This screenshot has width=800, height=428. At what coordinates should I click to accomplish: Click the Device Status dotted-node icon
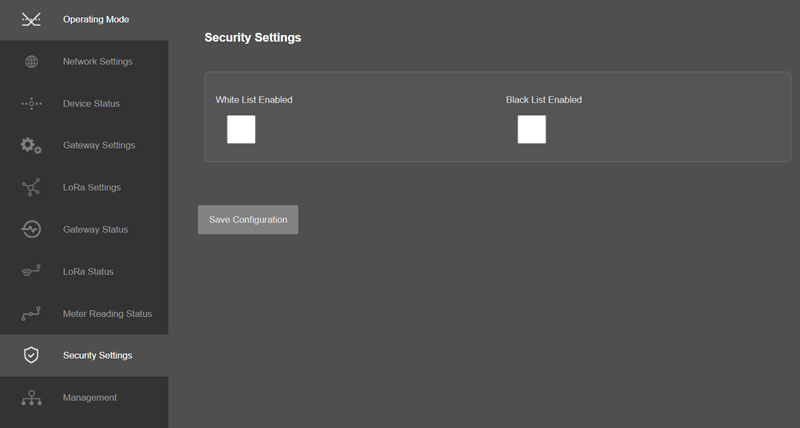[31, 104]
